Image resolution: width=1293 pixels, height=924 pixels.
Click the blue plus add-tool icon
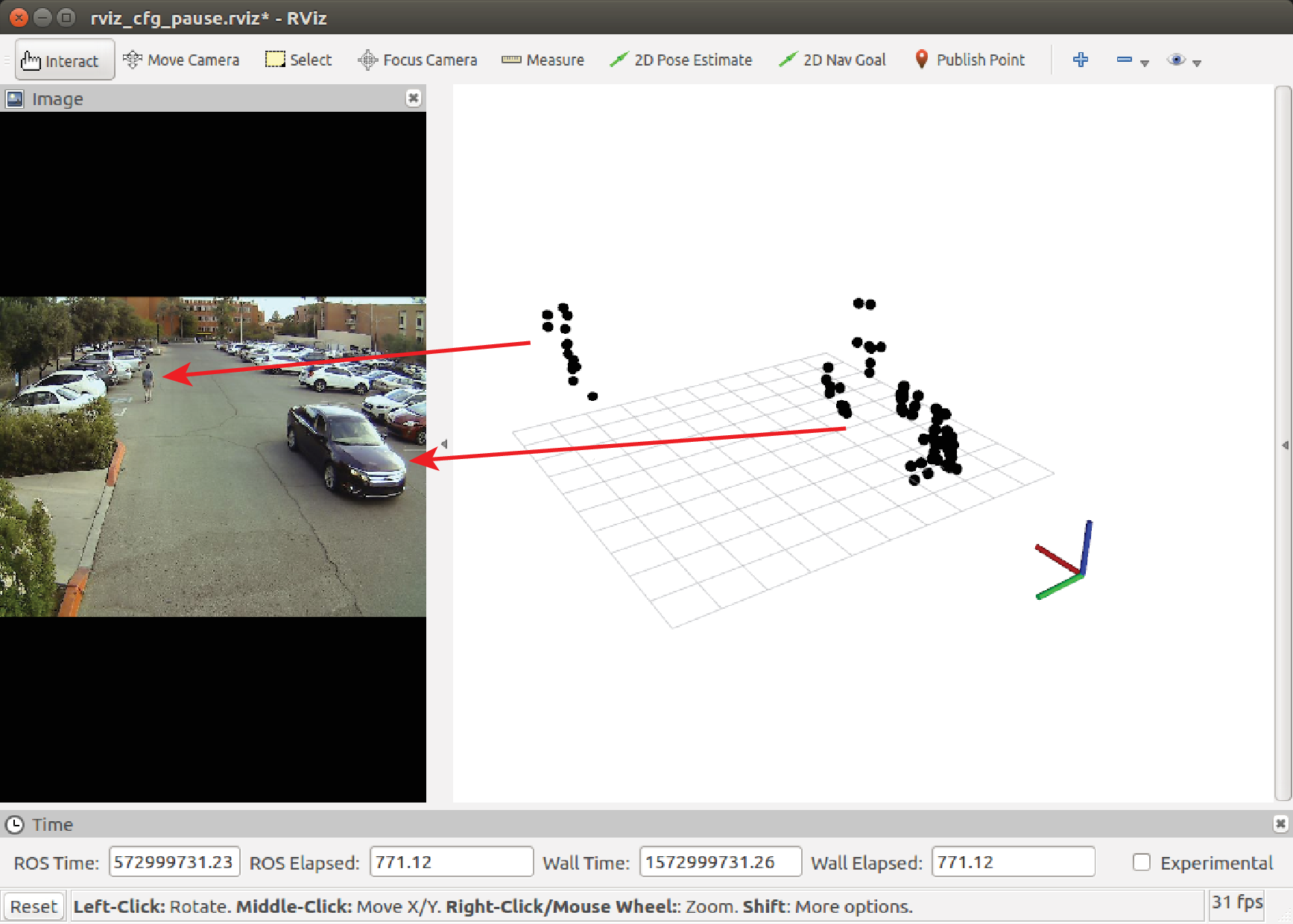[1081, 60]
